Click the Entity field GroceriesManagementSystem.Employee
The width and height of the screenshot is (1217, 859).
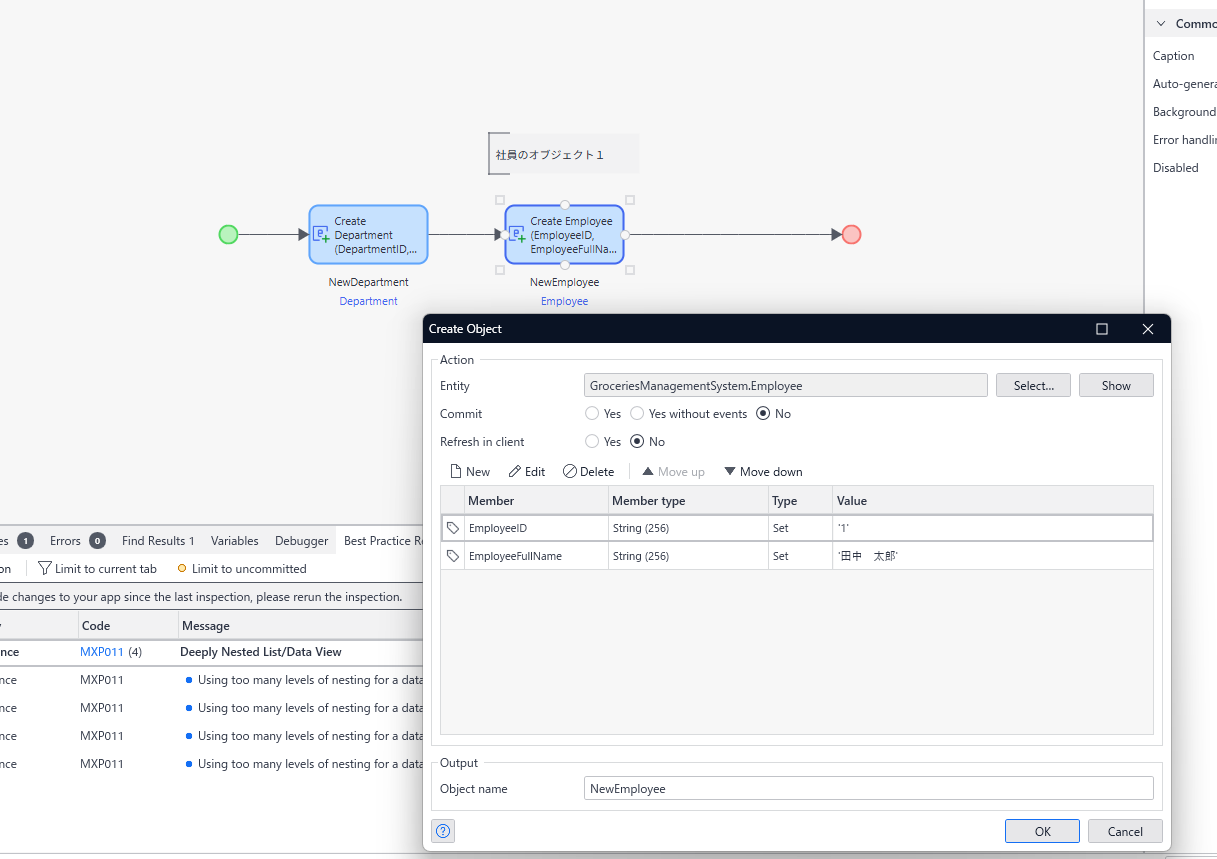coord(786,386)
